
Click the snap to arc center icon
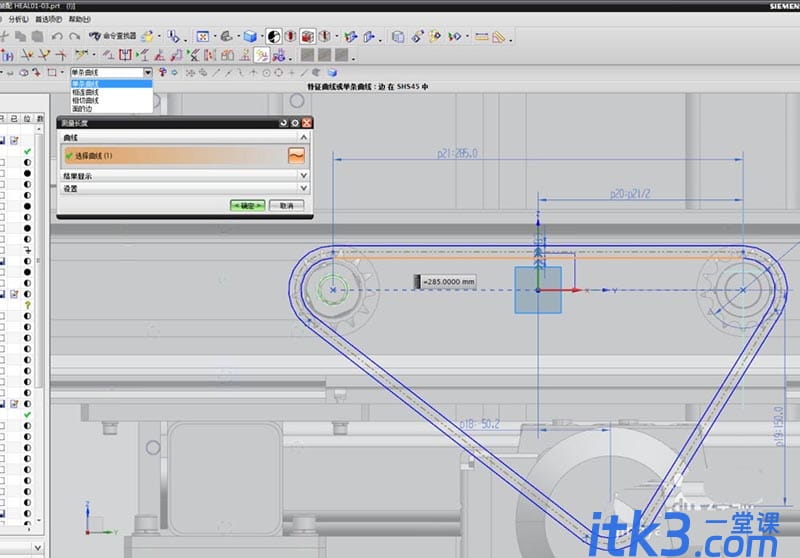266,73
